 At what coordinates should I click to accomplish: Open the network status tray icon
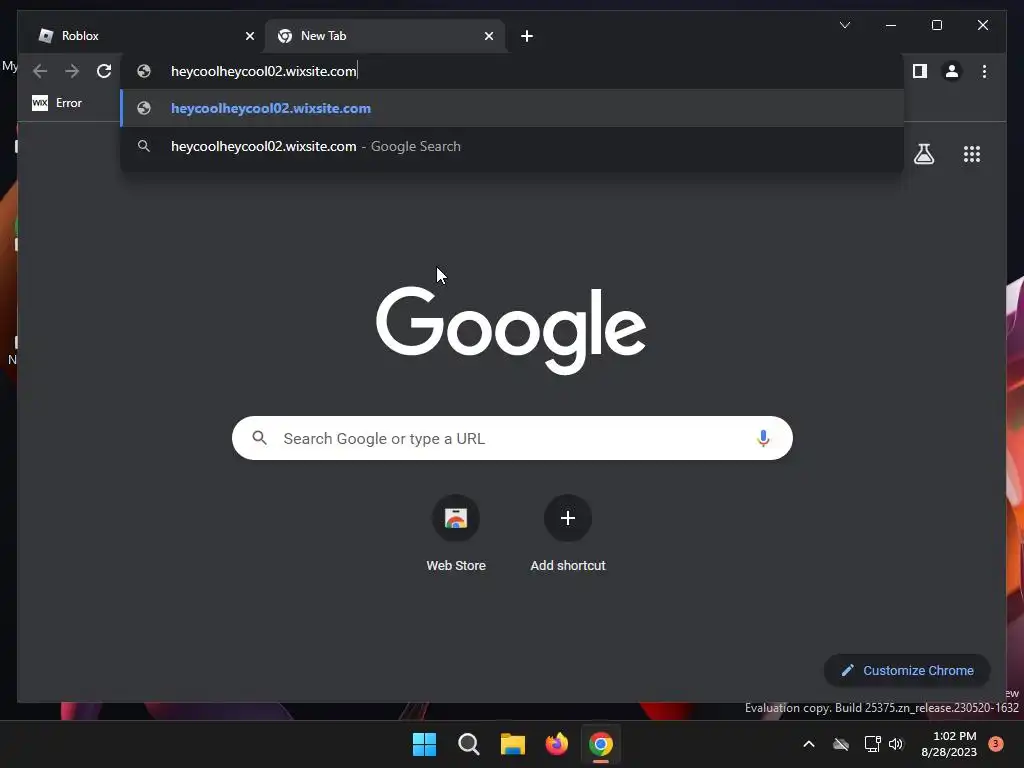coord(872,744)
